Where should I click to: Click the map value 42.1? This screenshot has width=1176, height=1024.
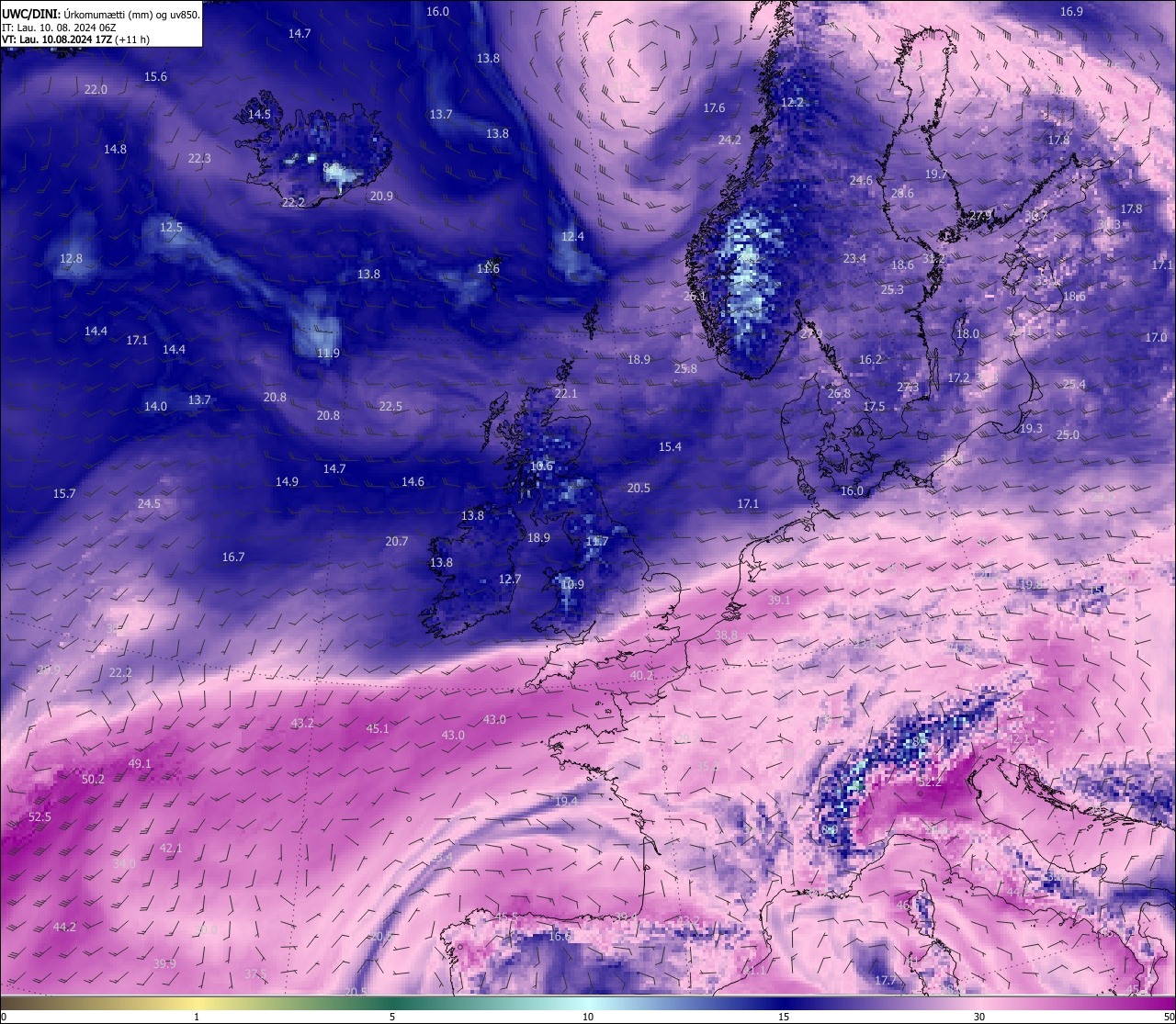(x=171, y=849)
